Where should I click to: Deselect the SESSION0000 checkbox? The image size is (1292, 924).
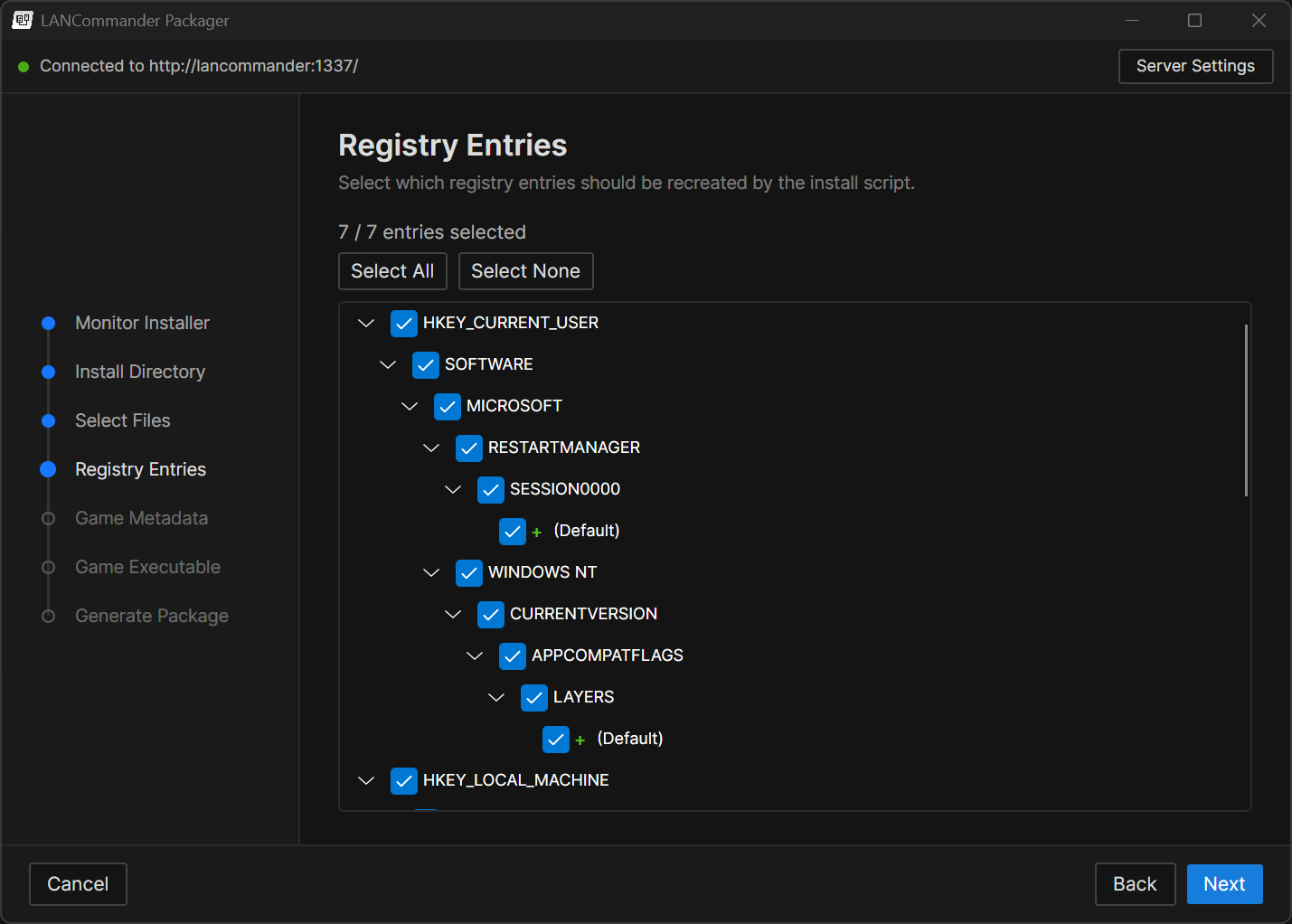pyautogui.click(x=491, y=490)
